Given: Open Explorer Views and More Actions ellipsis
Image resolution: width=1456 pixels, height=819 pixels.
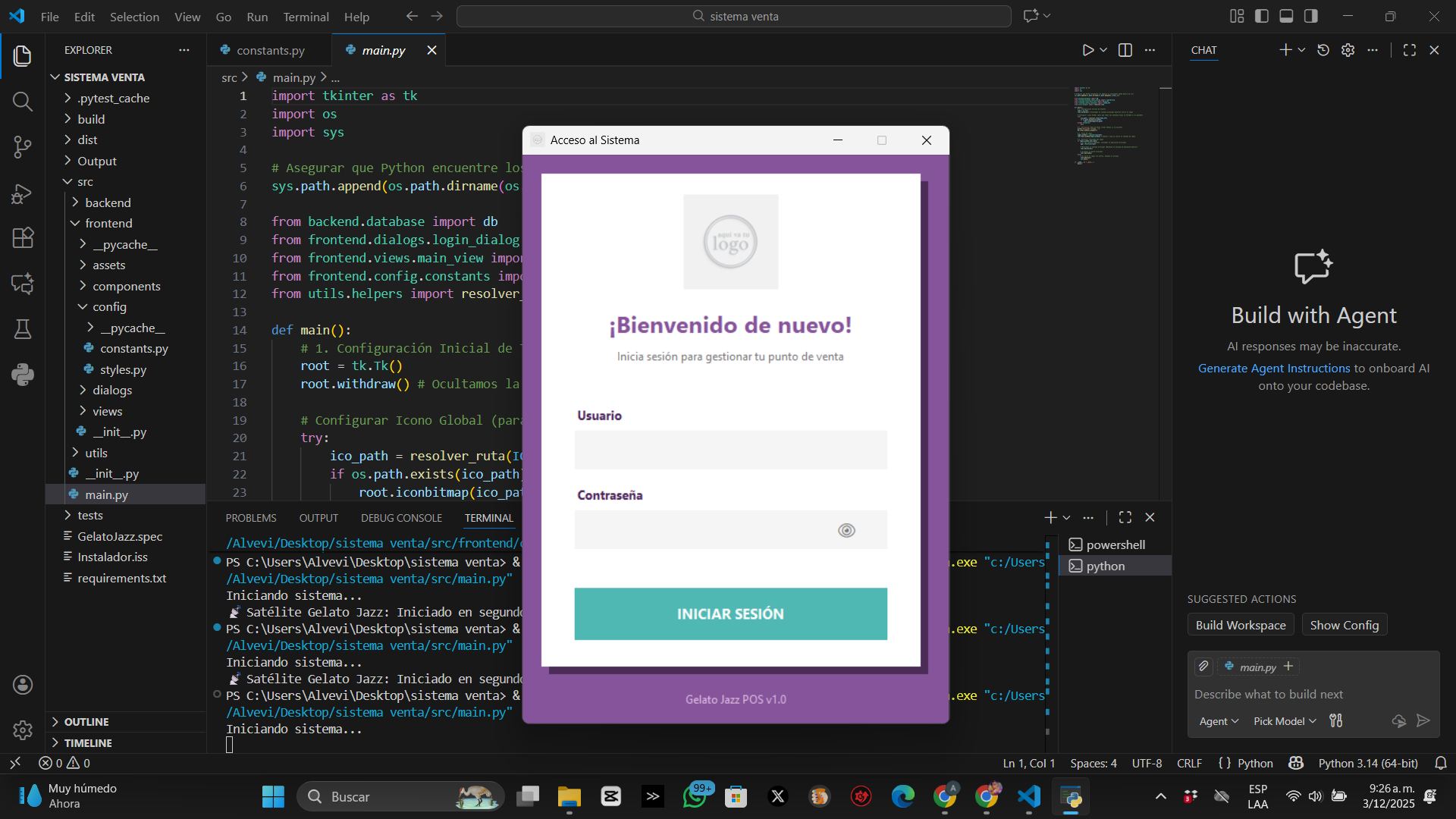Looking at the screenshot, I should tap(184, 50).
